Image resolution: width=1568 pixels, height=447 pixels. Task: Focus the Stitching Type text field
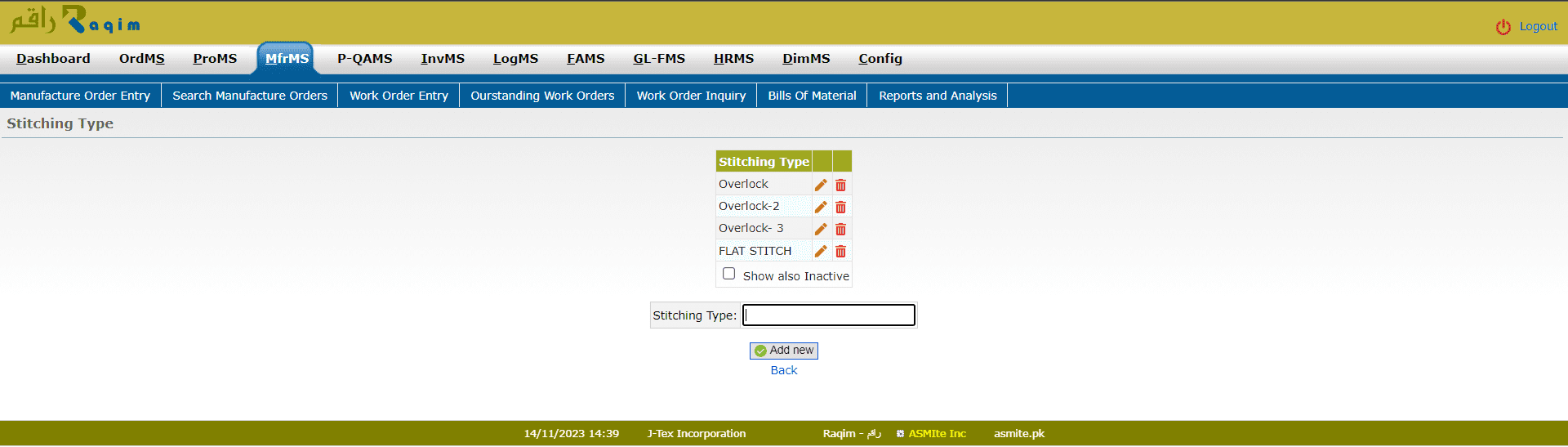click(x=828, y=315)
